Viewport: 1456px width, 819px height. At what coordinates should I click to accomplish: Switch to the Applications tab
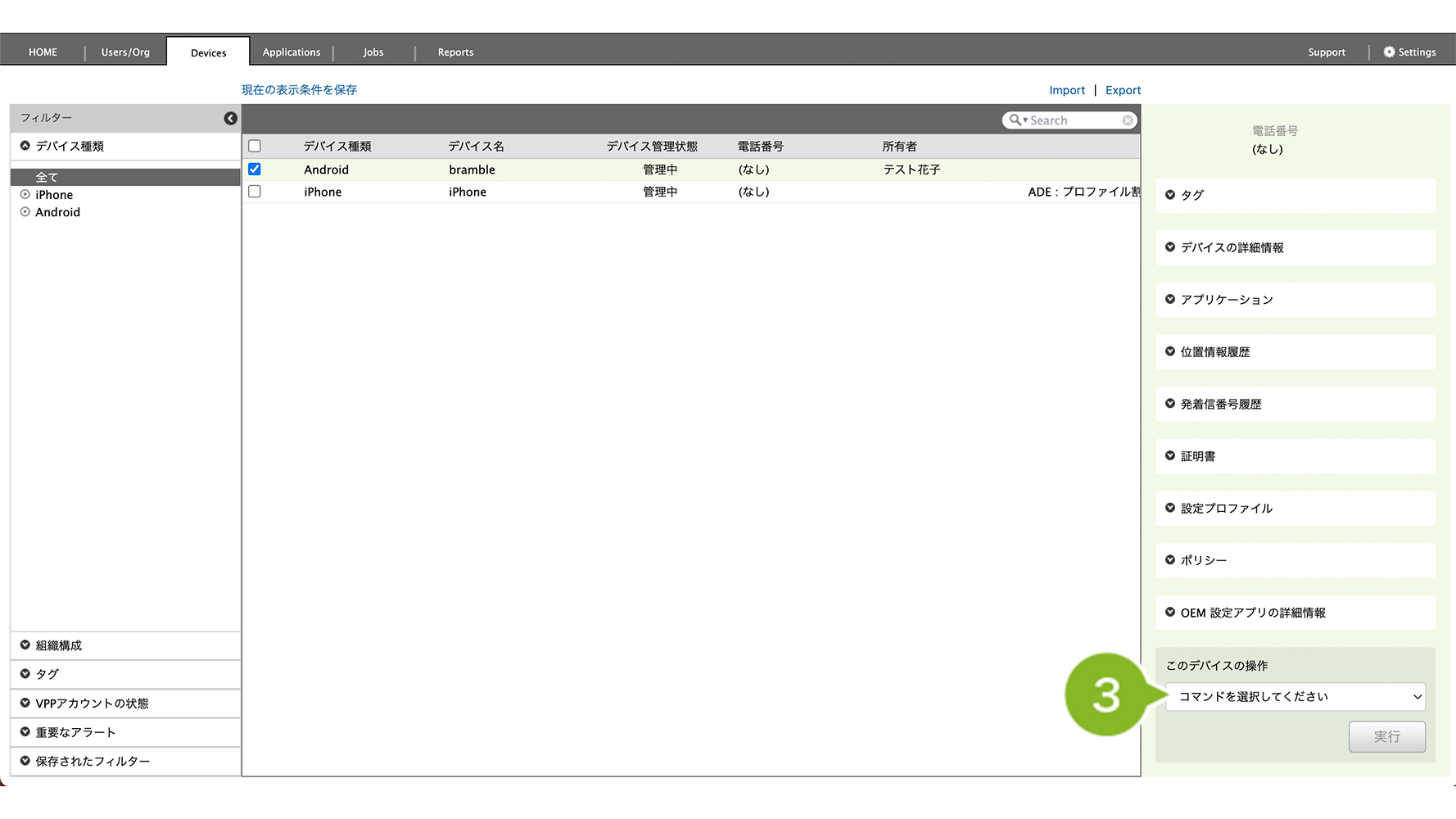(292, 52)
